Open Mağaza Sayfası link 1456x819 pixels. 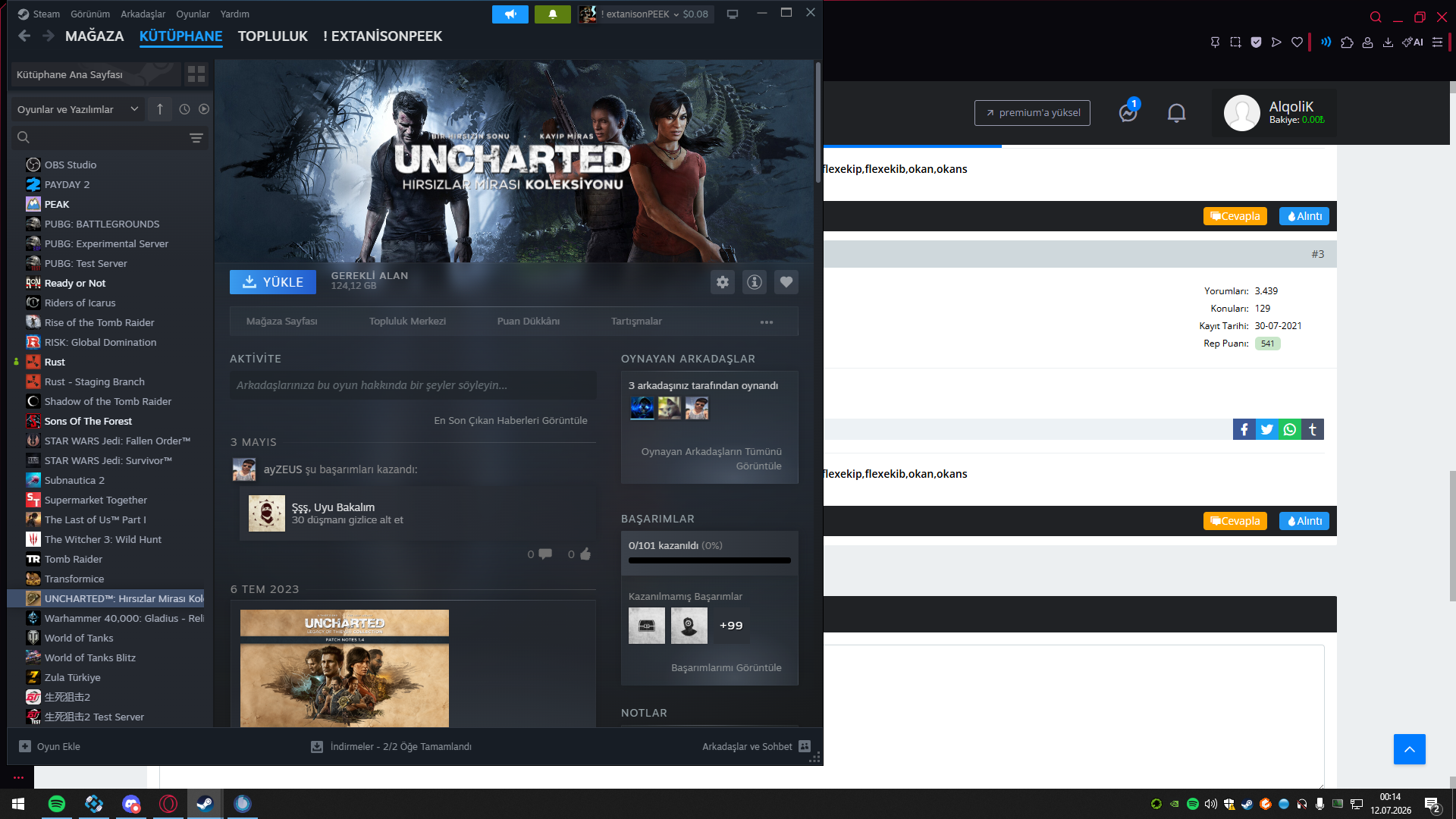tap(281, 322)
